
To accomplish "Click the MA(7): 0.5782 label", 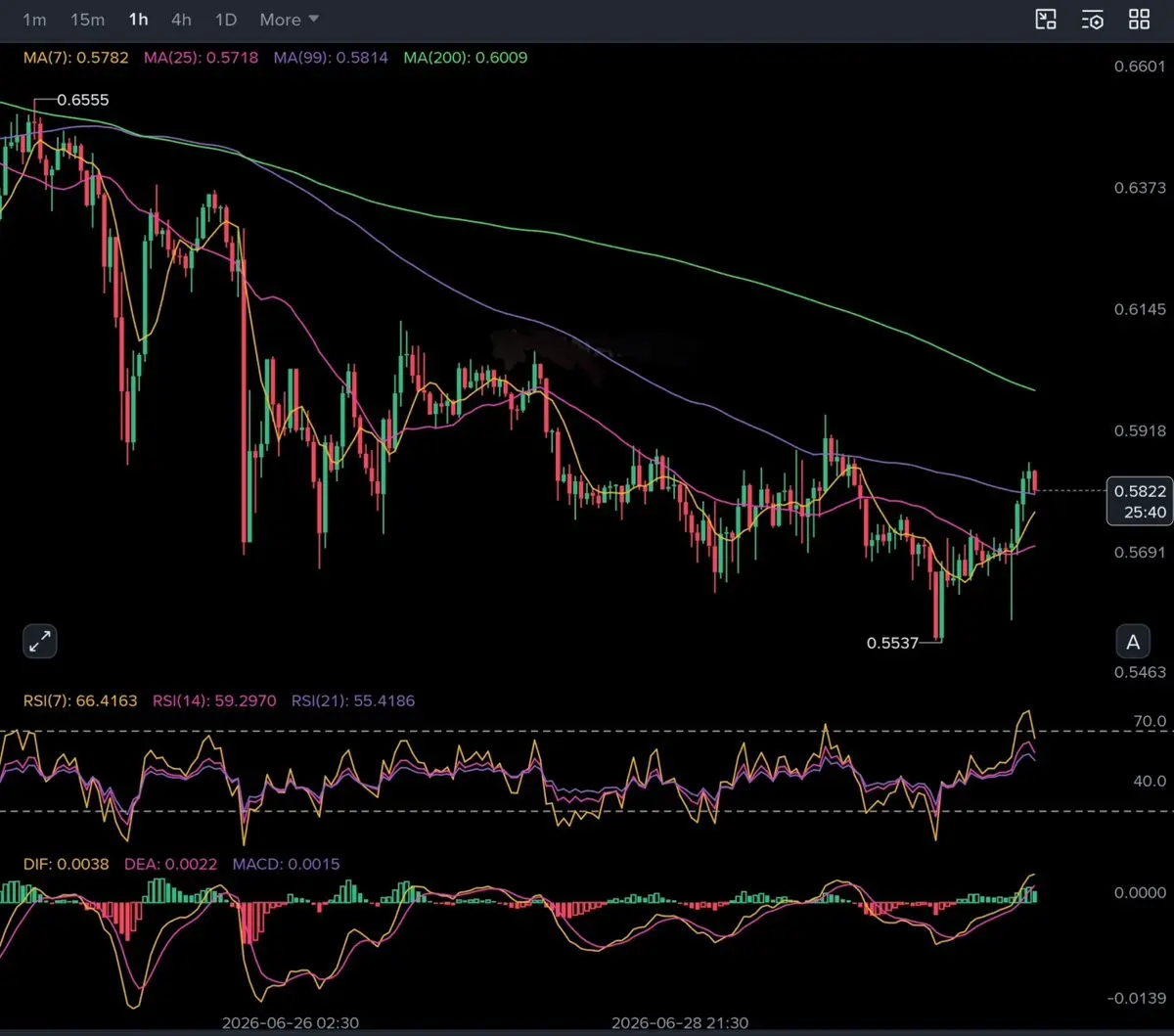I will click(76, 58).
